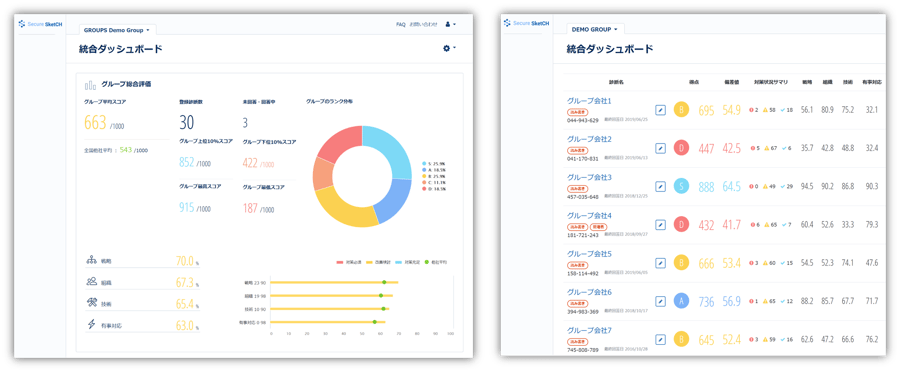Open the グループ会社1 link
Screen dimensions: 900x372
click(589, 101)
